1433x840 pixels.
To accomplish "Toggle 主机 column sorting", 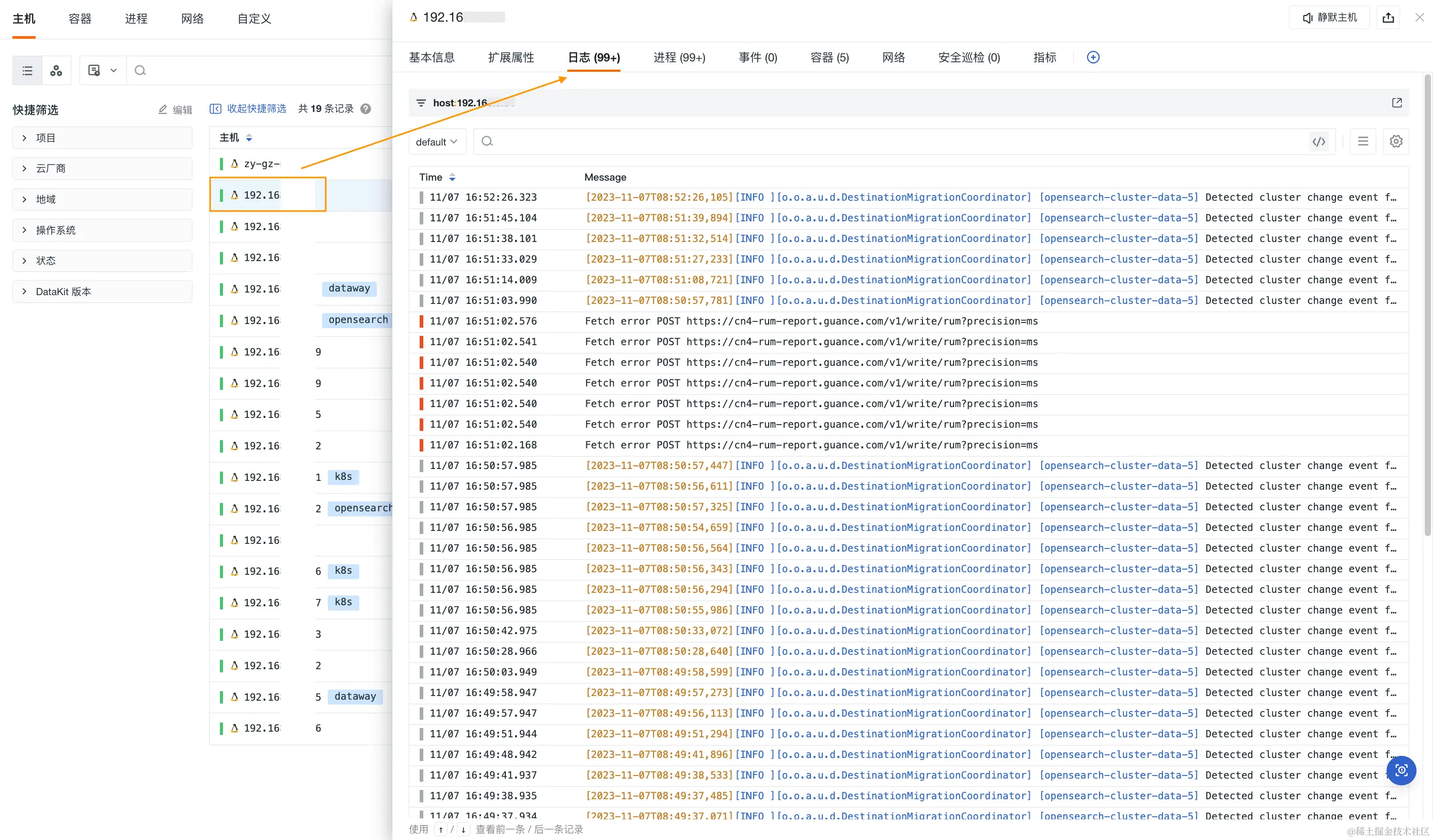I will [248, 138].
